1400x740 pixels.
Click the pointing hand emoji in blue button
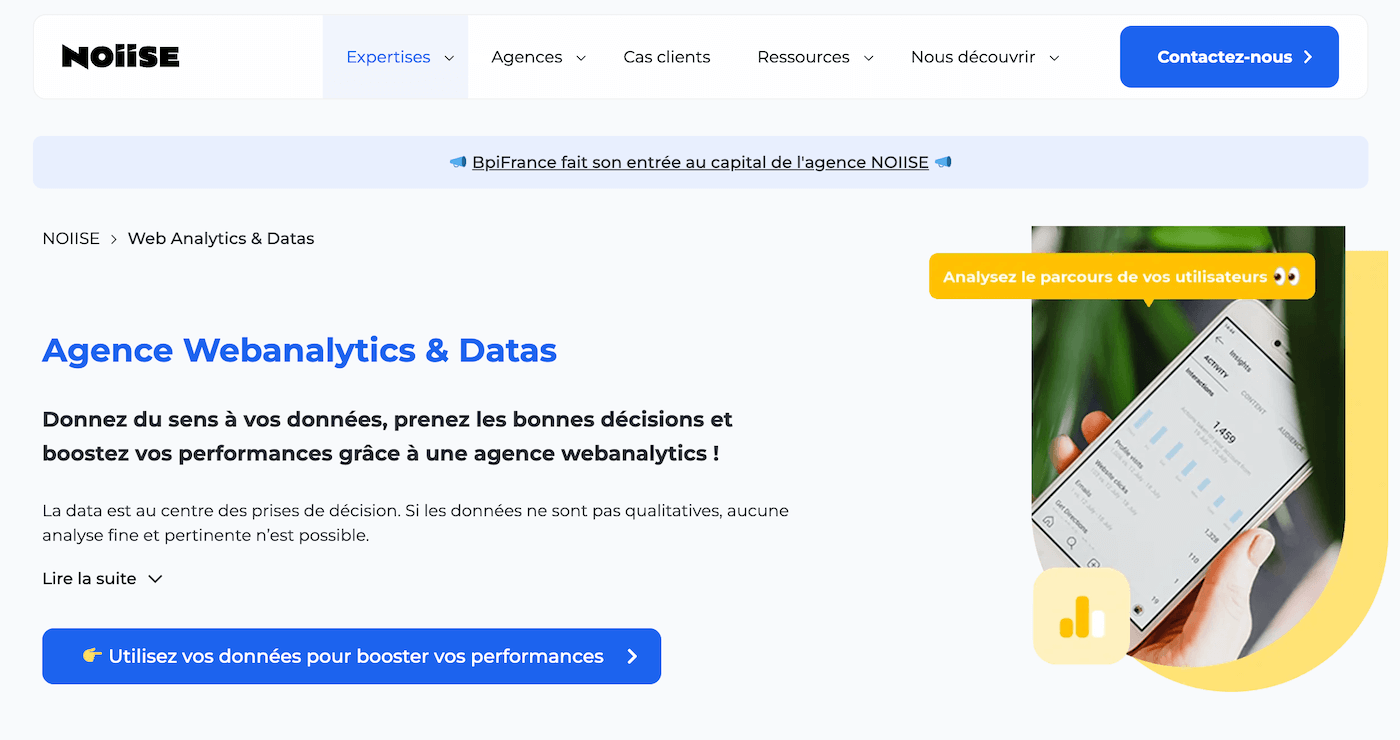click(x=92, y=656)
